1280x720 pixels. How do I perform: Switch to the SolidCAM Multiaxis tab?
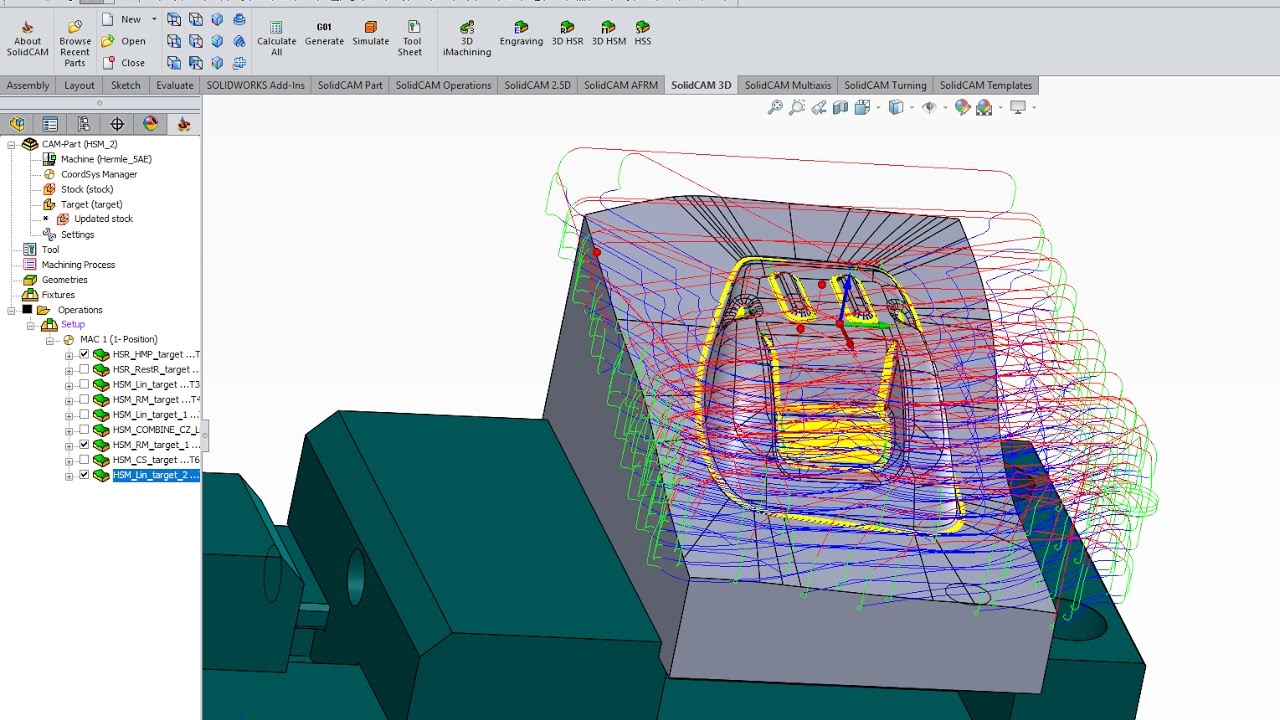pos(787,85)
